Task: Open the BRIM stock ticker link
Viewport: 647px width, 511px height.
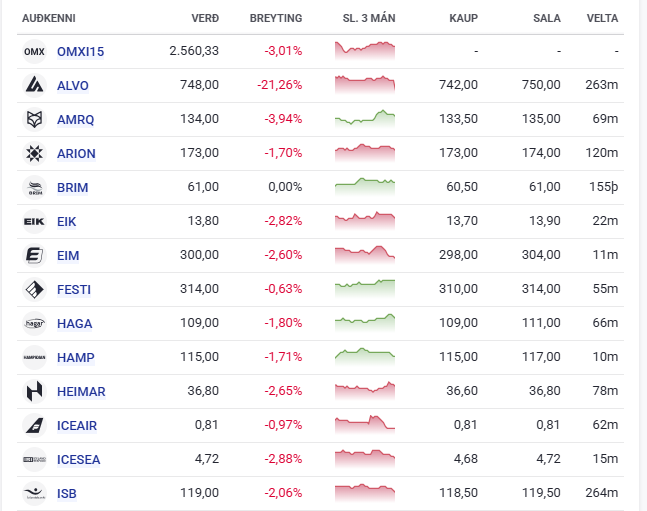Action: (72, 187)
